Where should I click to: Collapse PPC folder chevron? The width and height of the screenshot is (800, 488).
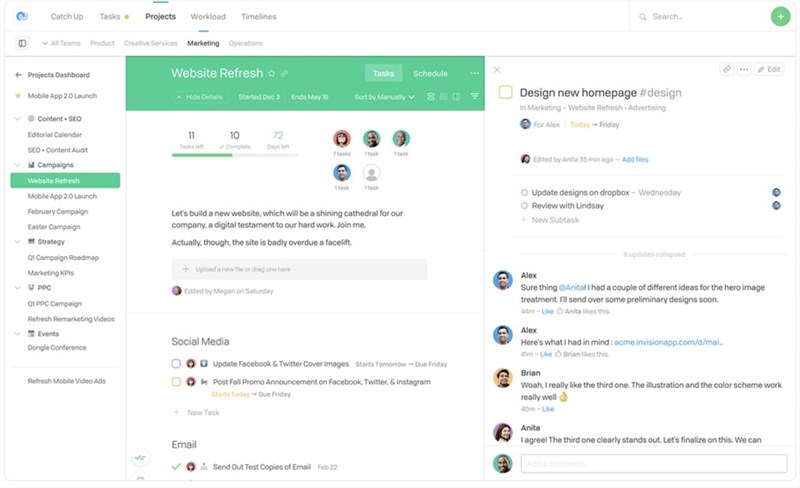coord(17,288)
